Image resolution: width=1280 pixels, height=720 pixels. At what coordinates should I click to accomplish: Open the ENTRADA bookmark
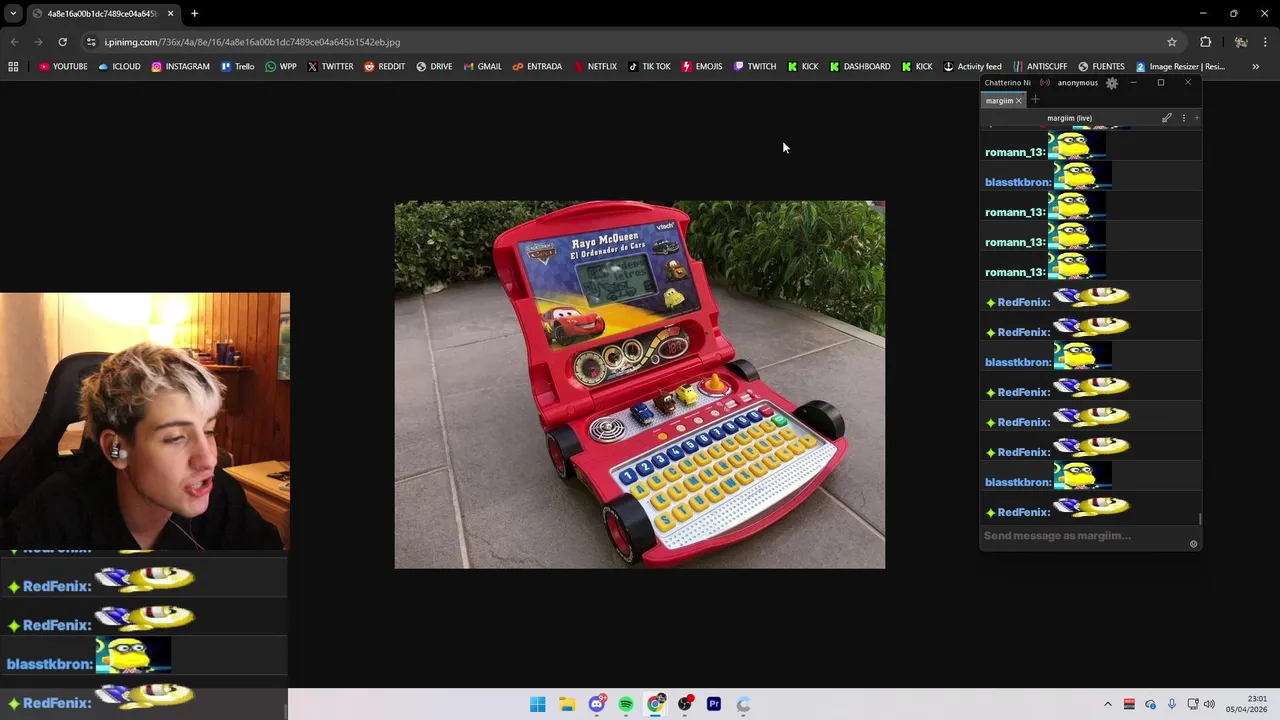coord(537,66)
